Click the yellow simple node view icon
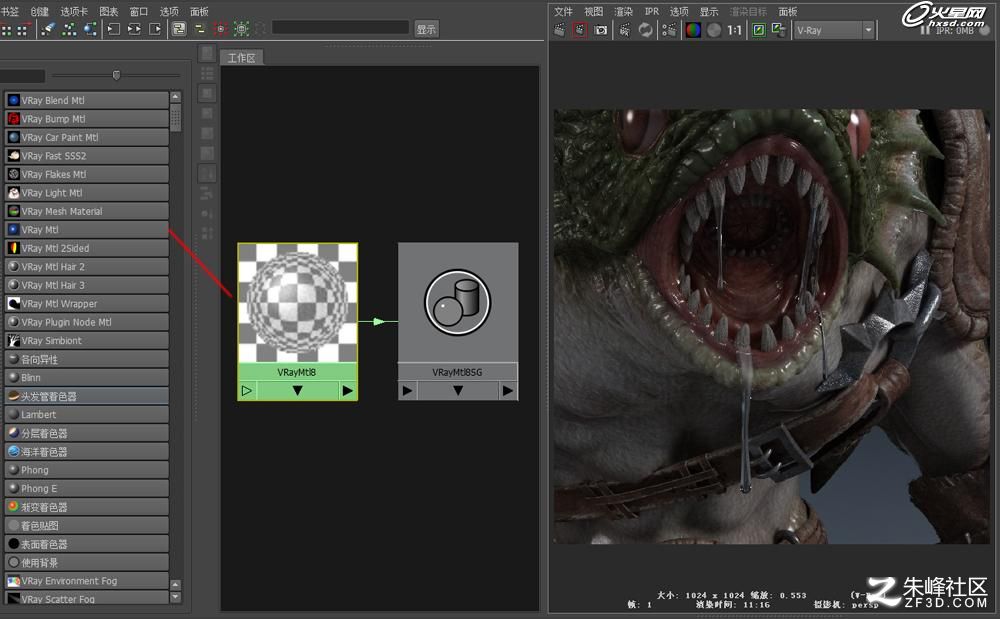 [x=200, y=29]
